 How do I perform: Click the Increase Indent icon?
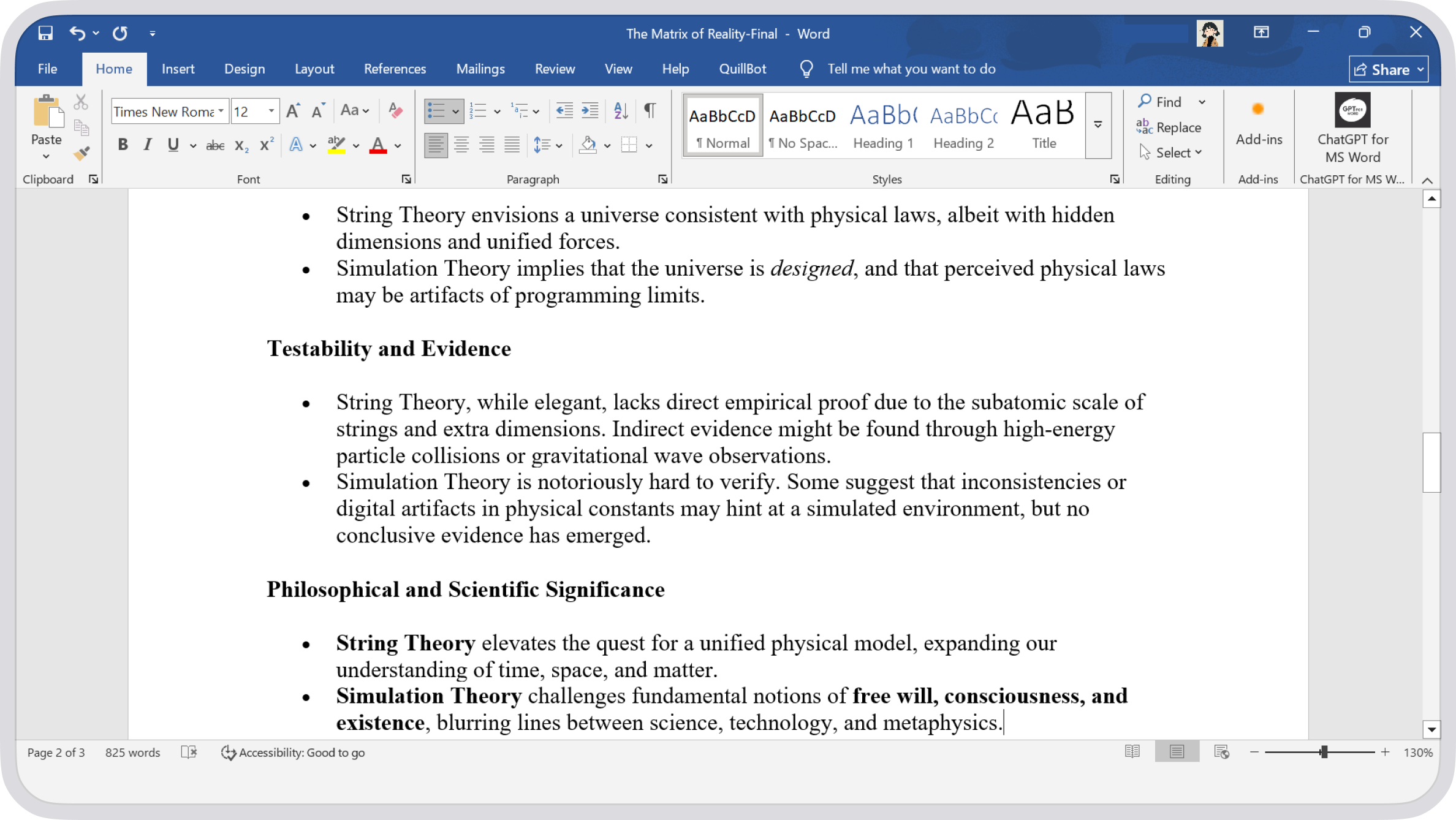click(x=590, y=111)
